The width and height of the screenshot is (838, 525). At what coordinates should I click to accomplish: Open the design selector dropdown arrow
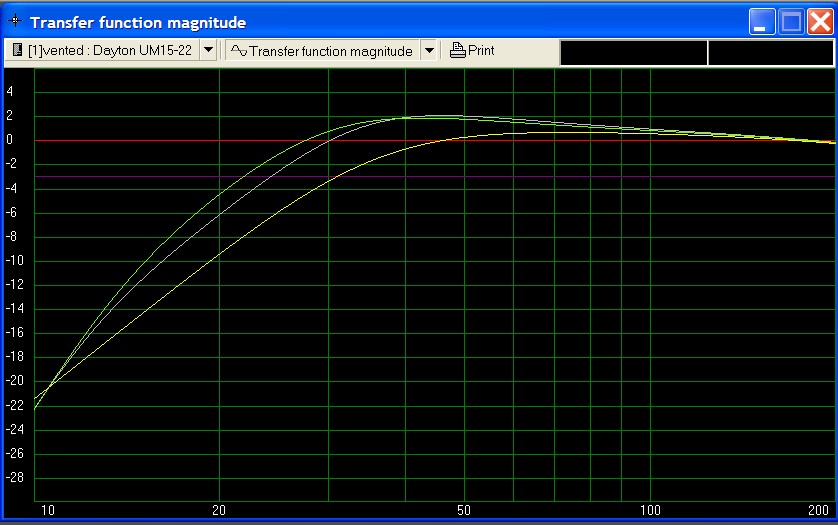[208, 50]
